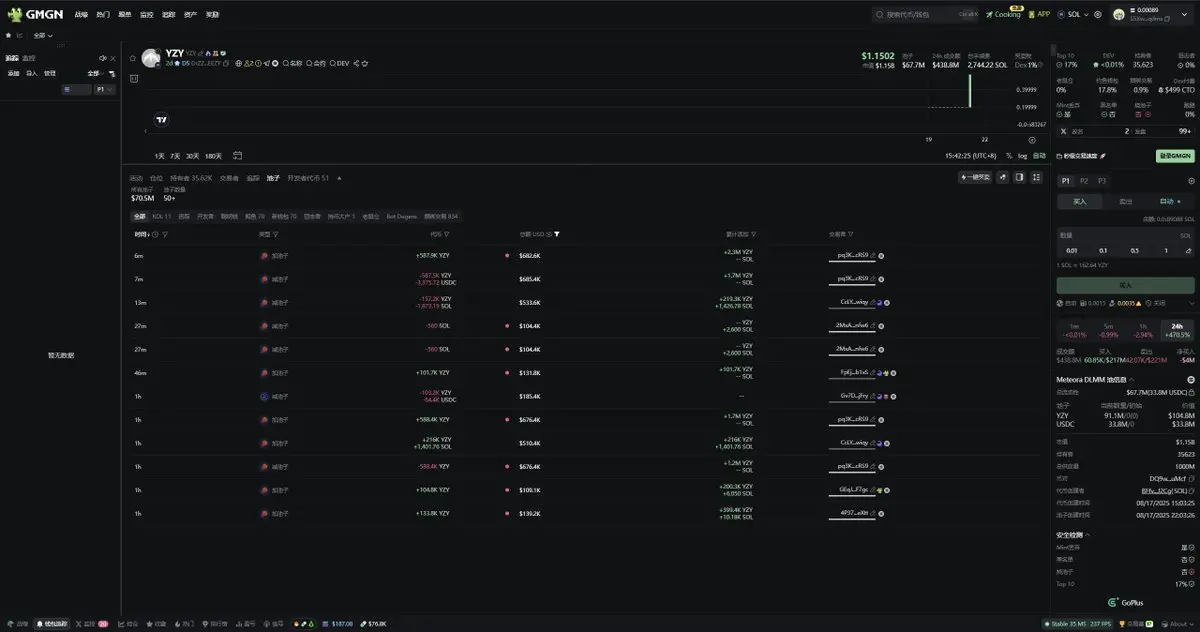This screenshot has height=632, width=1200.
Task: Select the 5m stats period tab
Action: 1109,329
